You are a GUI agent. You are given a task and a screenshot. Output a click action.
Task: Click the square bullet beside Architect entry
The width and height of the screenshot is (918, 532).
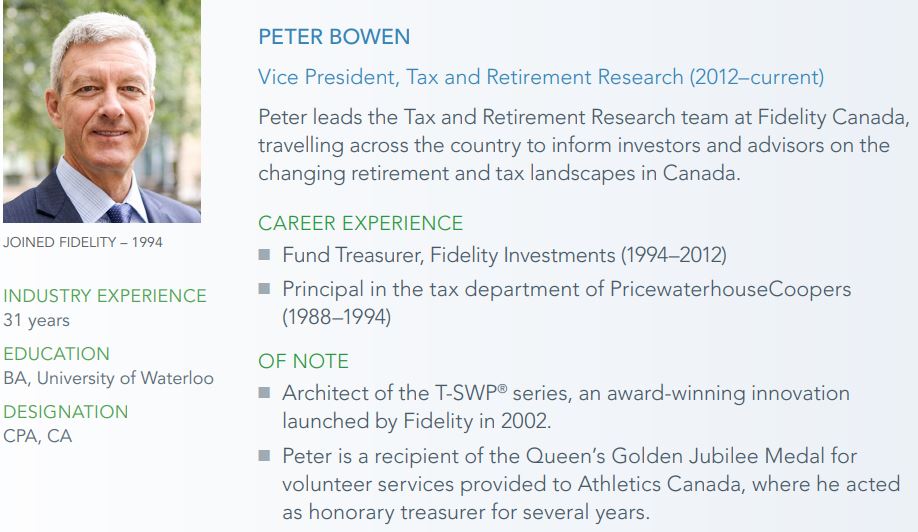tap(265, 393)
